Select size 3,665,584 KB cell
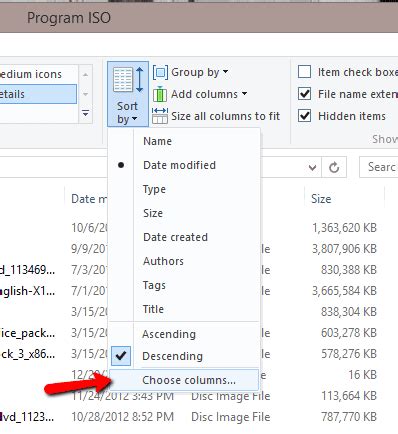This screenshot has width=398, height=434. point(344,291)
